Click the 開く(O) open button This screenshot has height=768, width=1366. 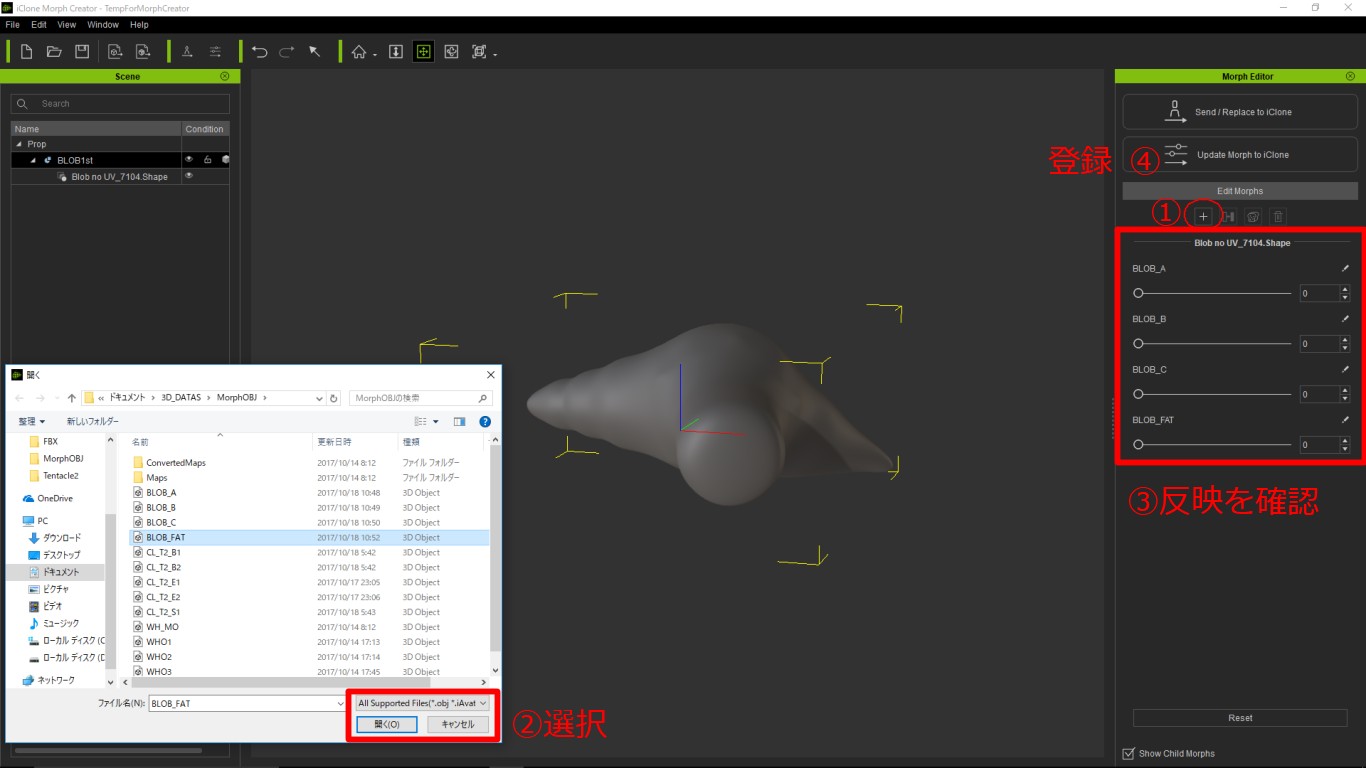(x=387, y=724)
